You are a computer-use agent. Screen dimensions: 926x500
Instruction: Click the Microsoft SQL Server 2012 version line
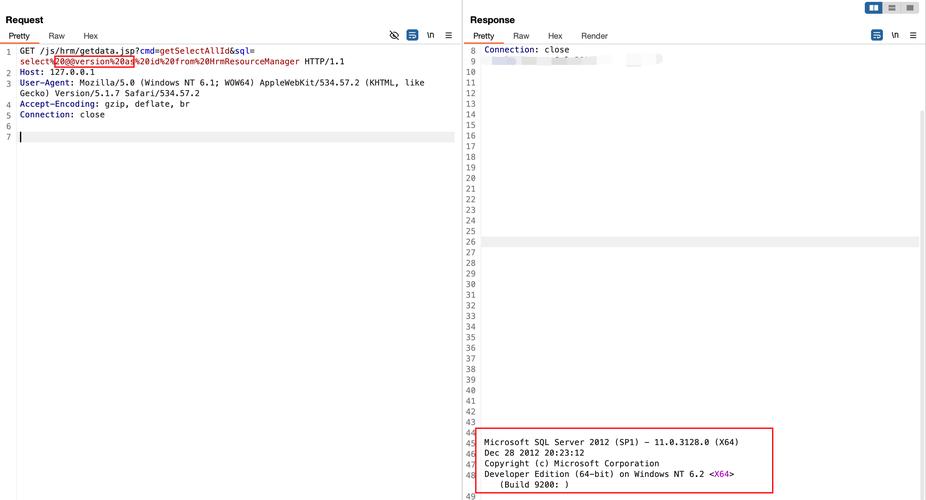click(x=611, y=442)
